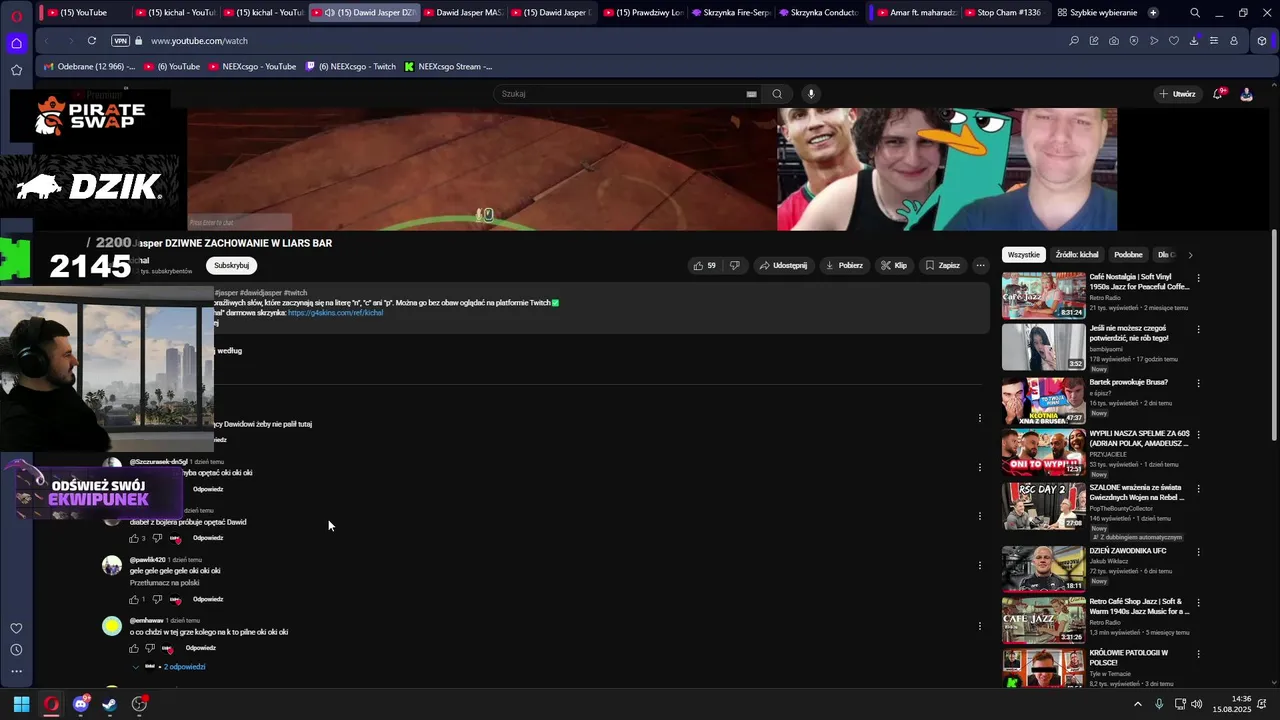Open Odebrane (12 966) Gmail bookmark
The image size is (1280, 720).
tap(88, 66)
